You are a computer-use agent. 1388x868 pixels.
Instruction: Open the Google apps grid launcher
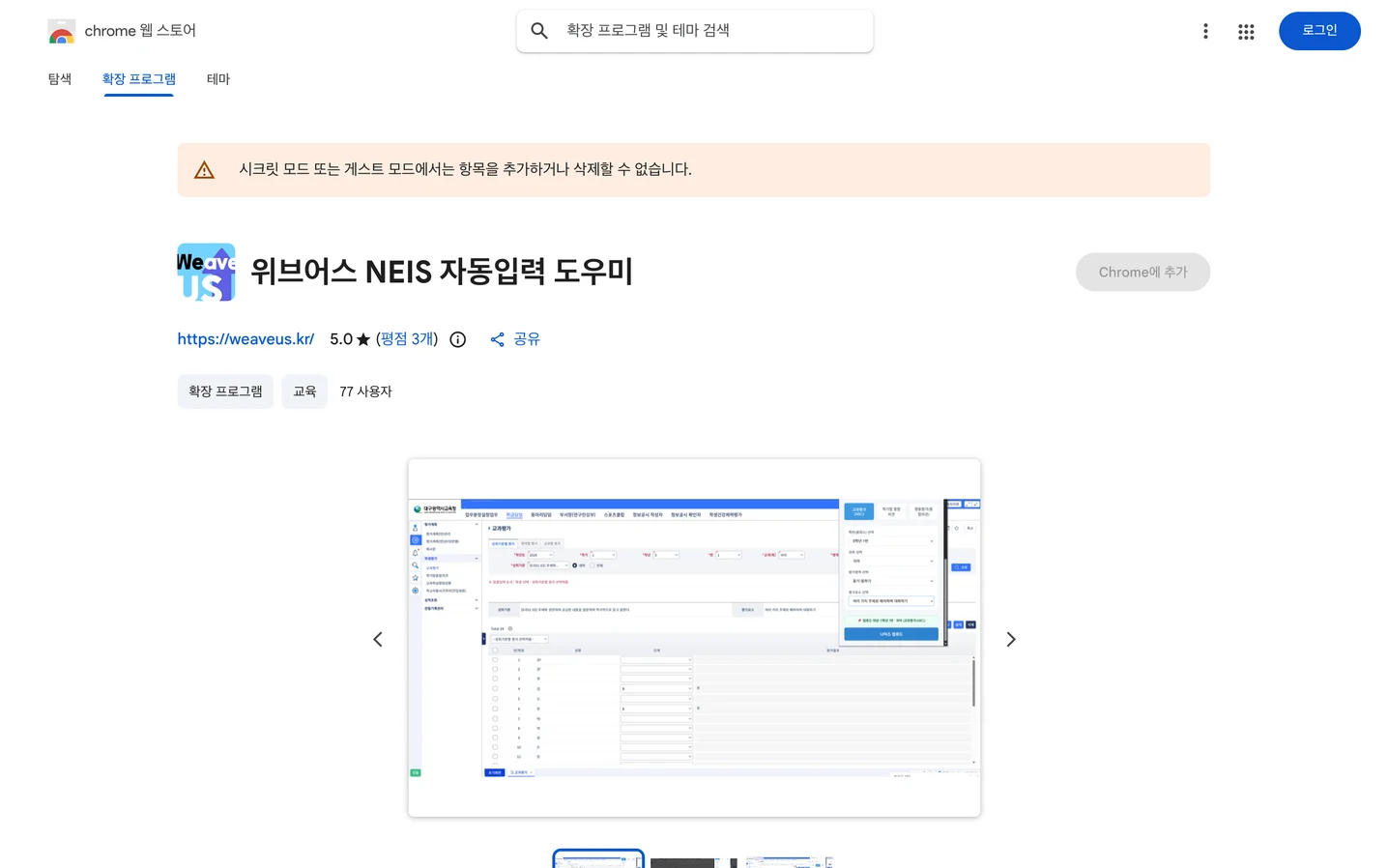click(1246, 32)
